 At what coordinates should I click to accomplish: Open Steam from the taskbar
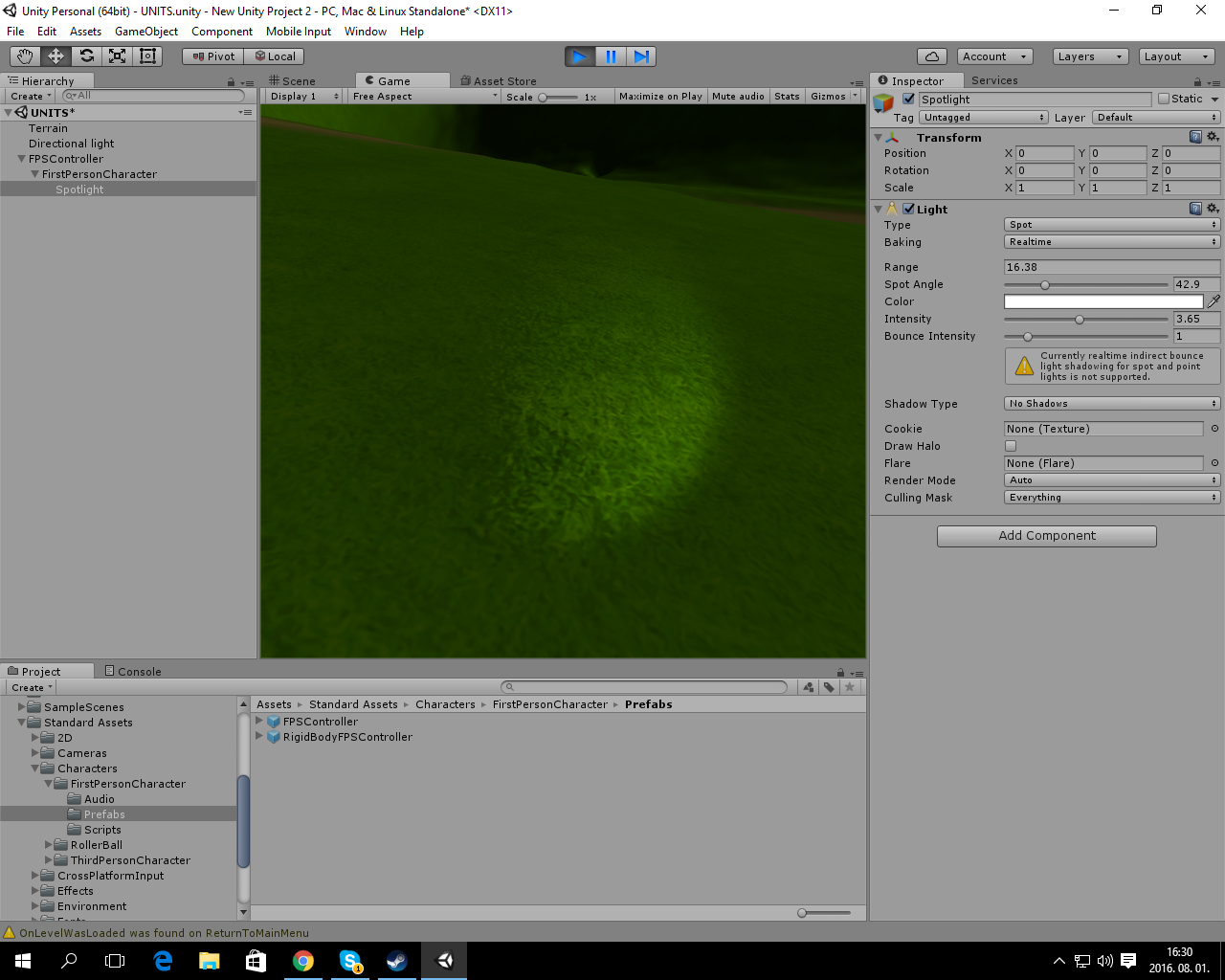397,961
